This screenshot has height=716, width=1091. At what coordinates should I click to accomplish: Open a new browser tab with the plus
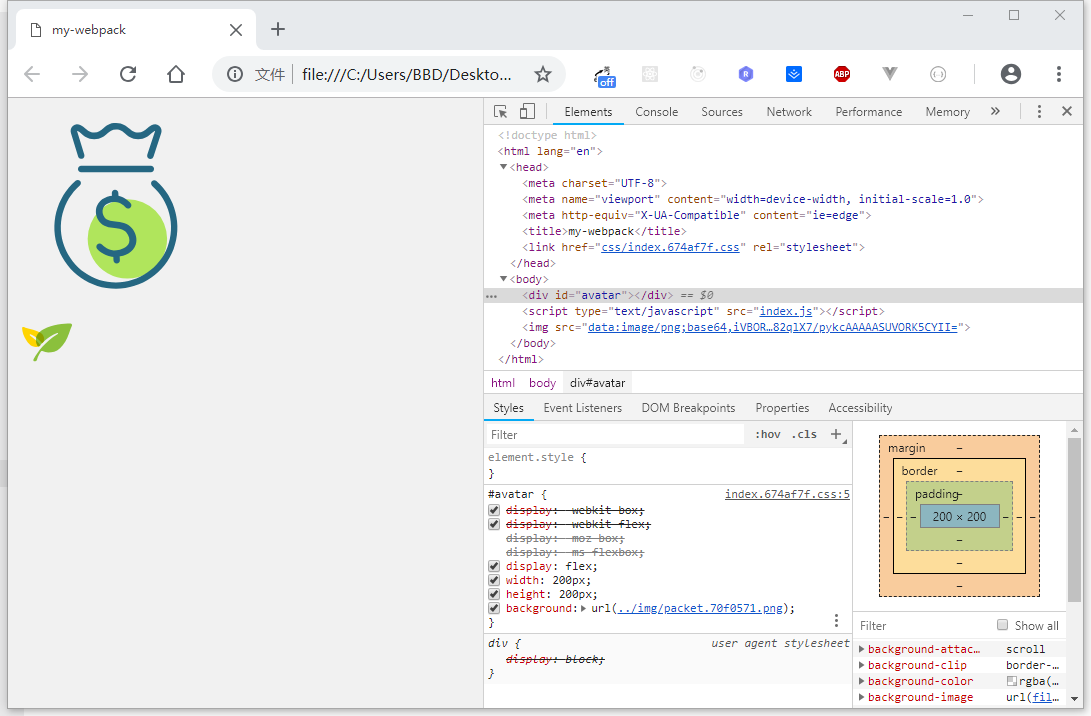(278, 29)
